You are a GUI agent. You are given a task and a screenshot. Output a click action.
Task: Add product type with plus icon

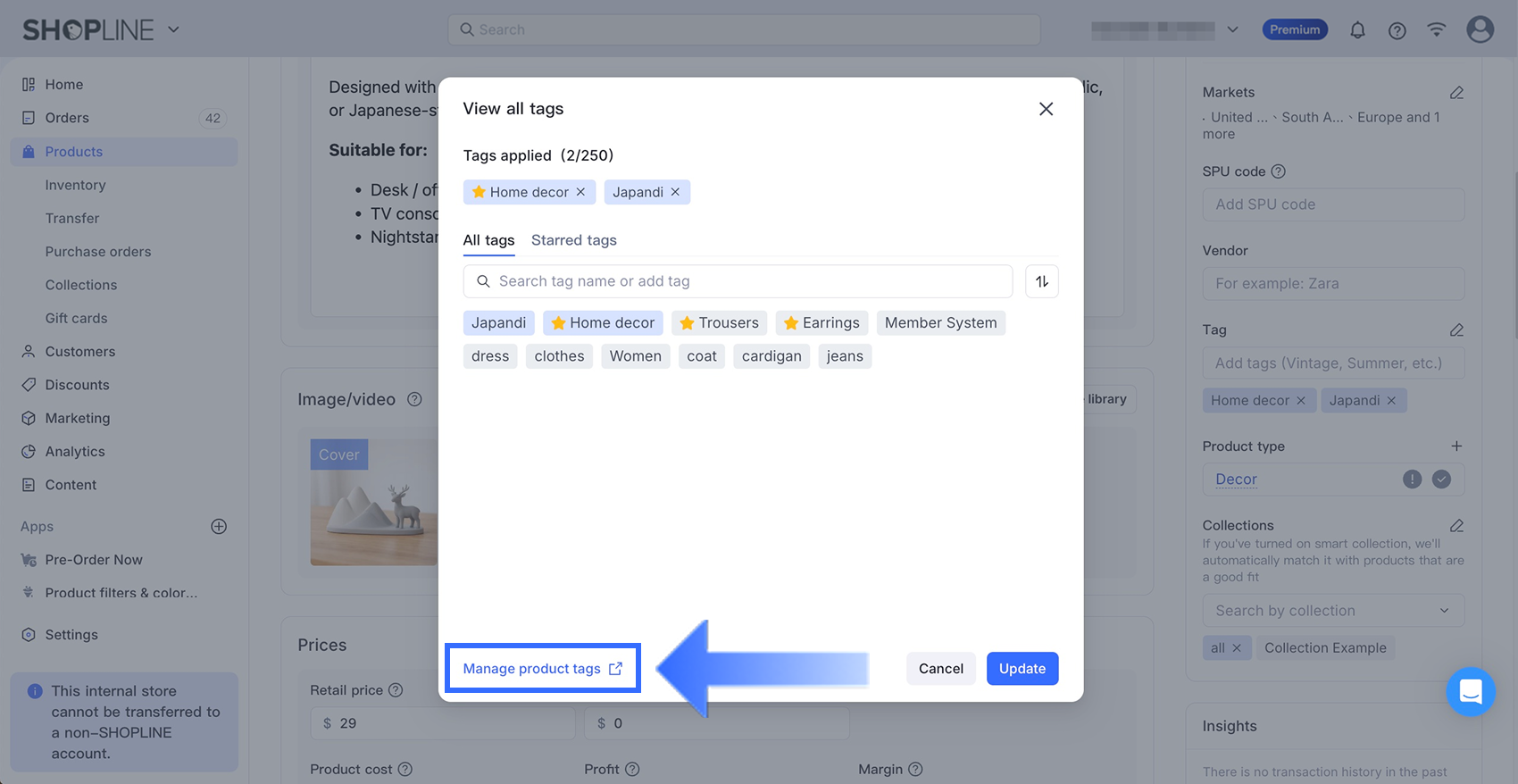pyautogui.click(x=1456, y=446)
